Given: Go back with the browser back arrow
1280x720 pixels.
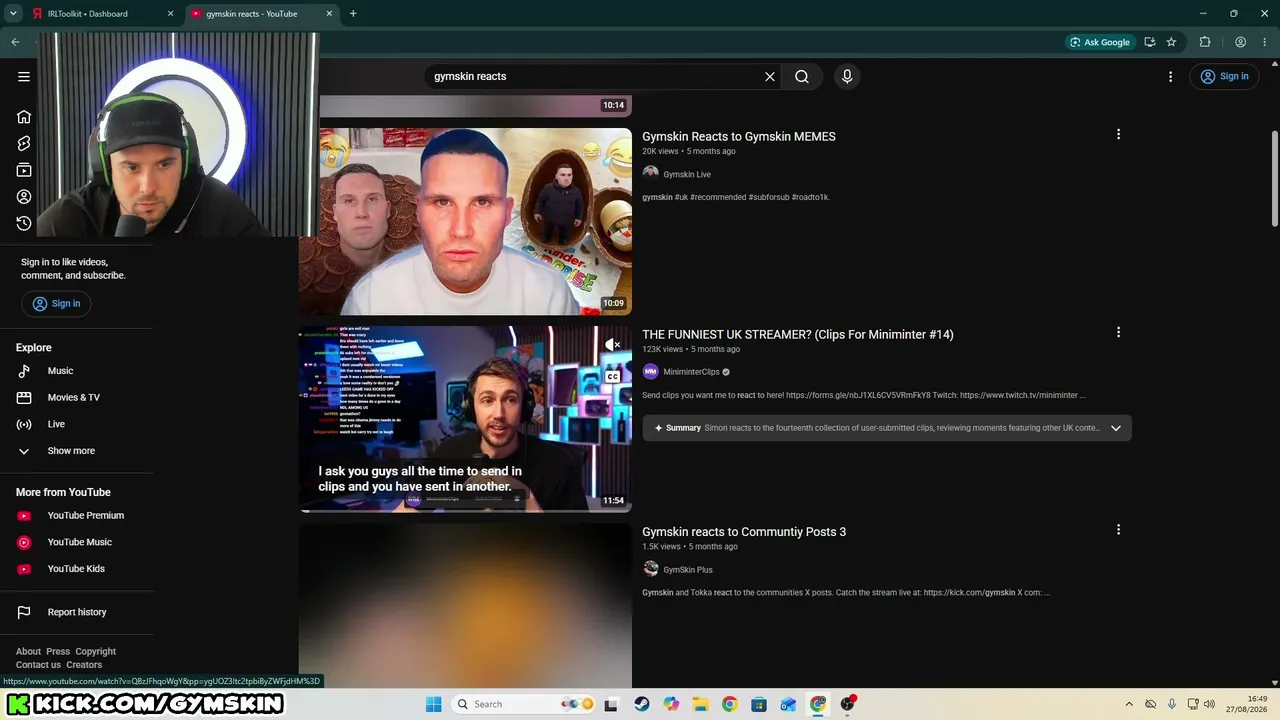Looking at the screenshot, I should pos(15,42).
